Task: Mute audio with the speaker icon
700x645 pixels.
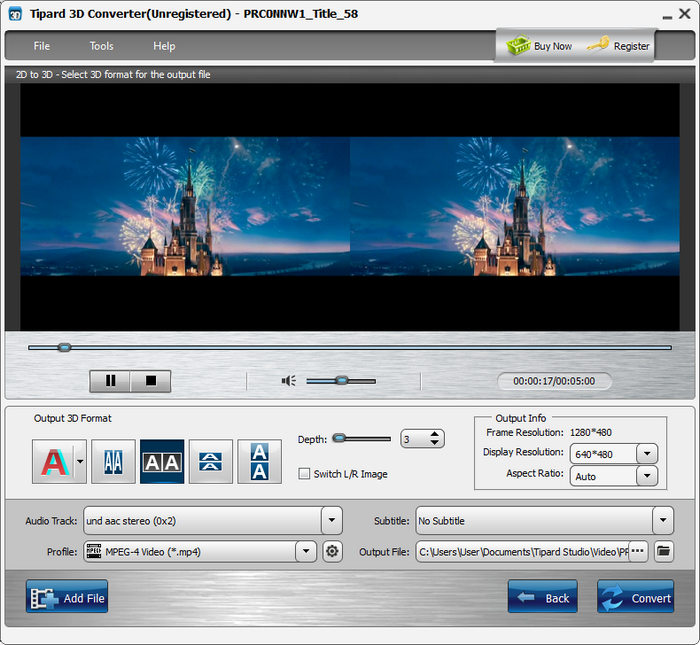Action: point(289,381)
